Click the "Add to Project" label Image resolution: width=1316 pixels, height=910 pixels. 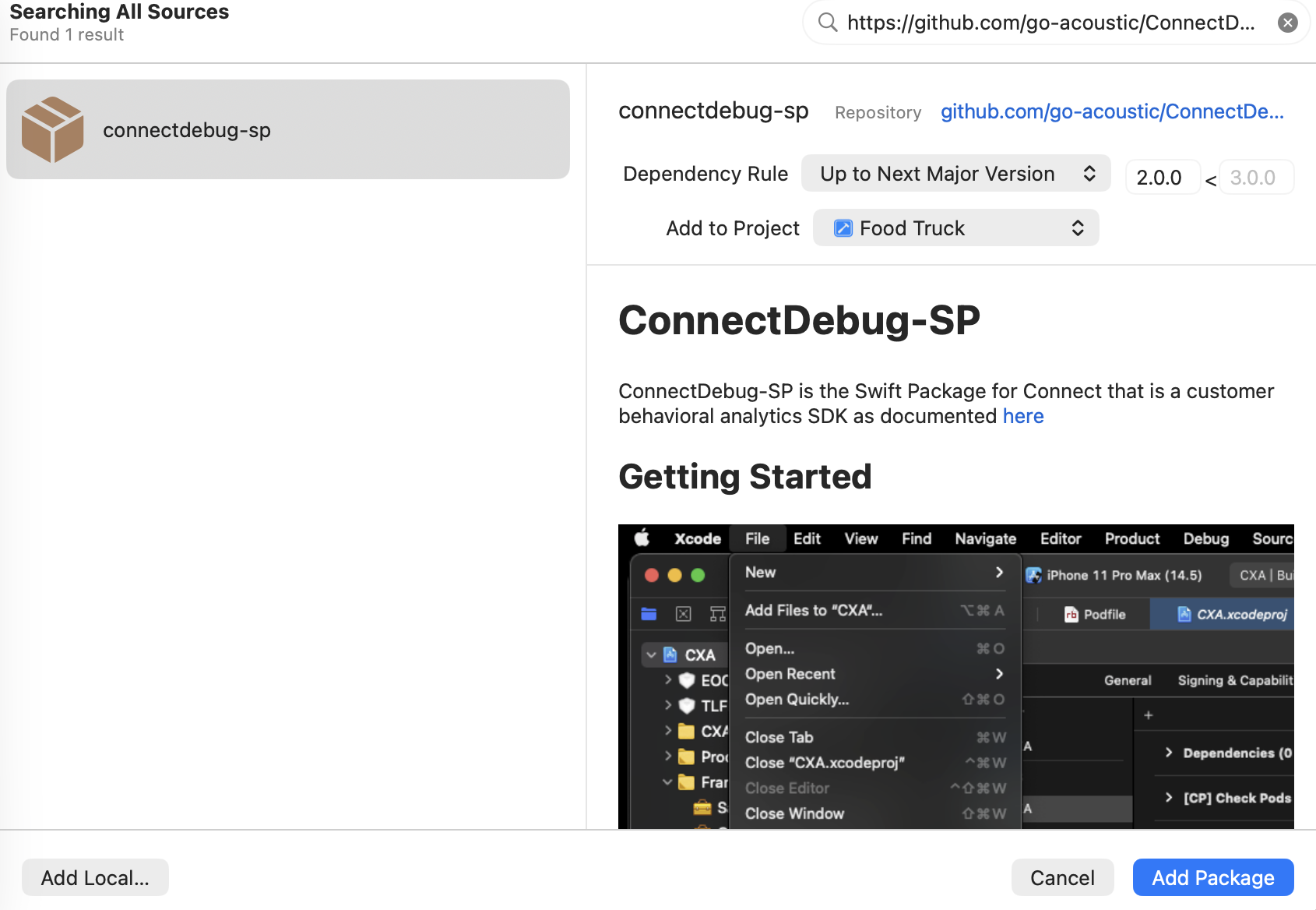click(x=733, y=228)
